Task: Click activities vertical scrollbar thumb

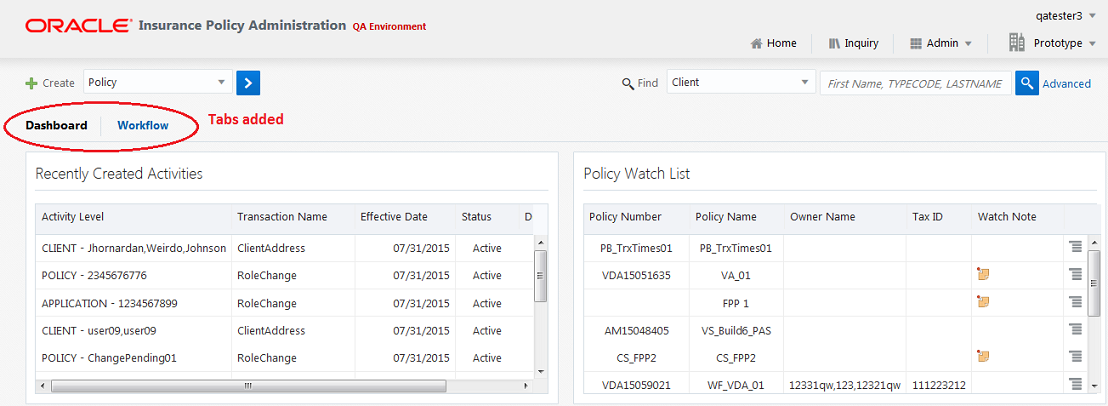Action: coord(541,275)
